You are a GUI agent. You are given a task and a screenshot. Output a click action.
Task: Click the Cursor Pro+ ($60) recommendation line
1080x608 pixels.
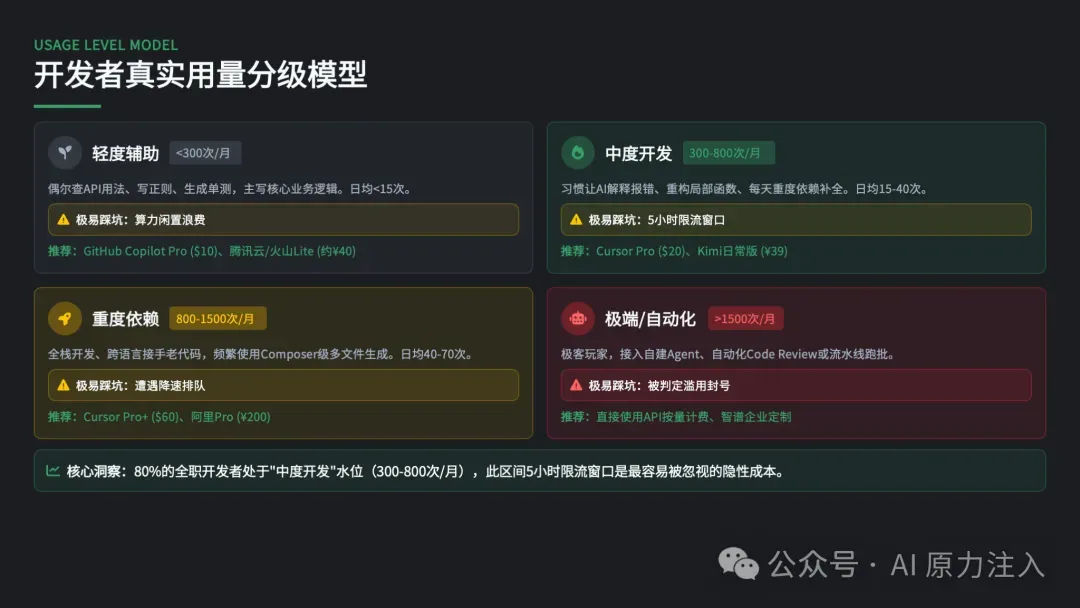159,417
